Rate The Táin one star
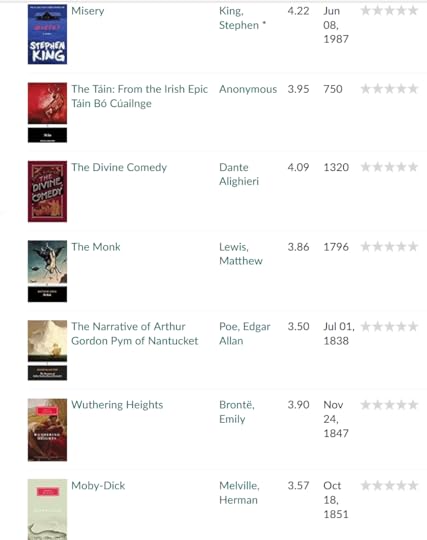427x540 pixels. [366, 89]
